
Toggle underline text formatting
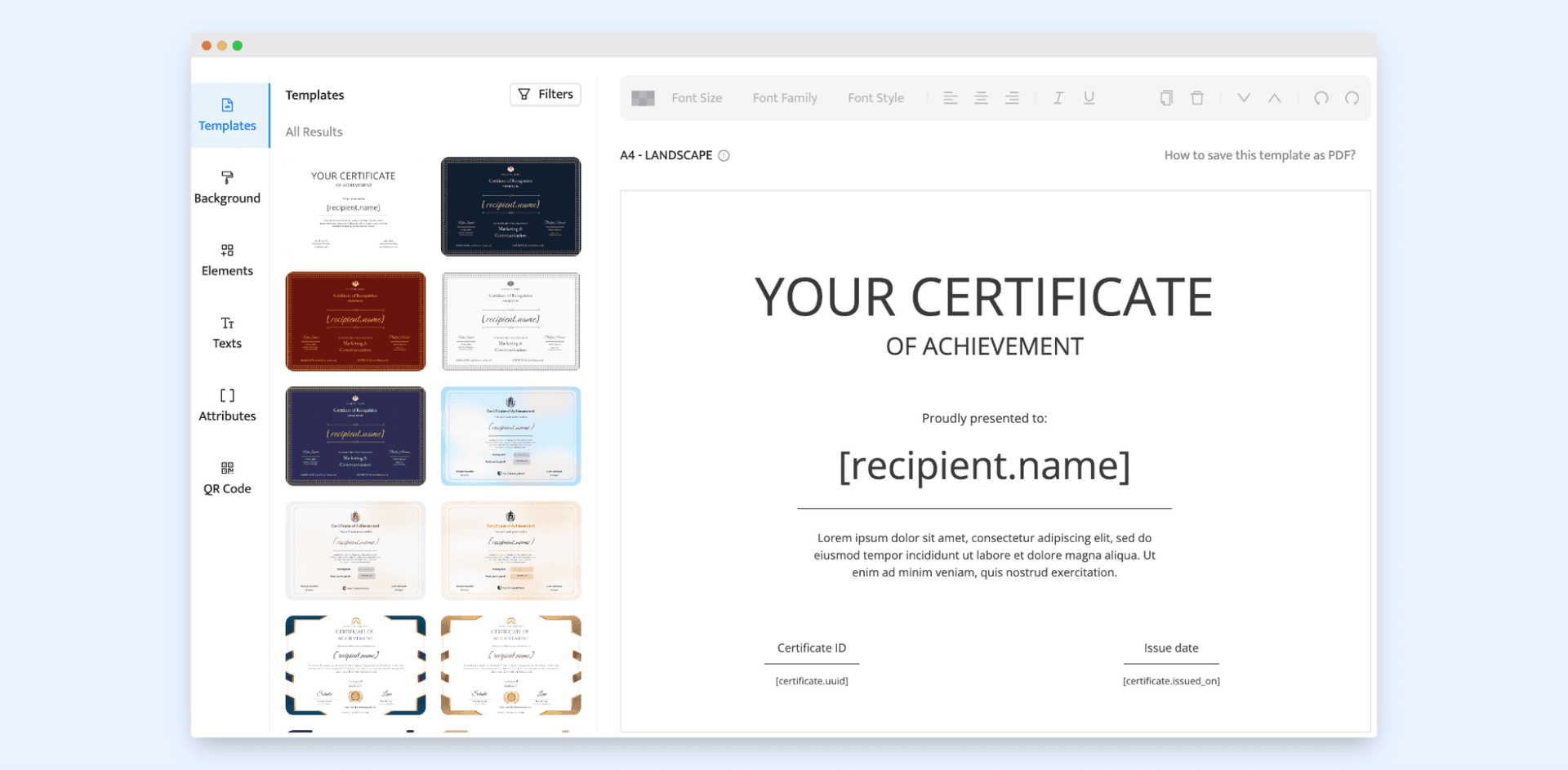pyautogui.click(x=1089, y=98)
